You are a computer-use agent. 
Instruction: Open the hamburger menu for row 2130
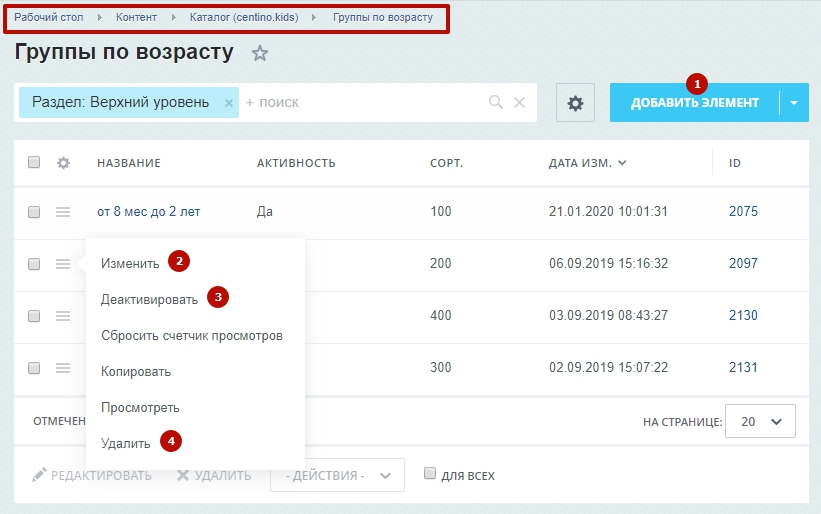click(63, 316)
